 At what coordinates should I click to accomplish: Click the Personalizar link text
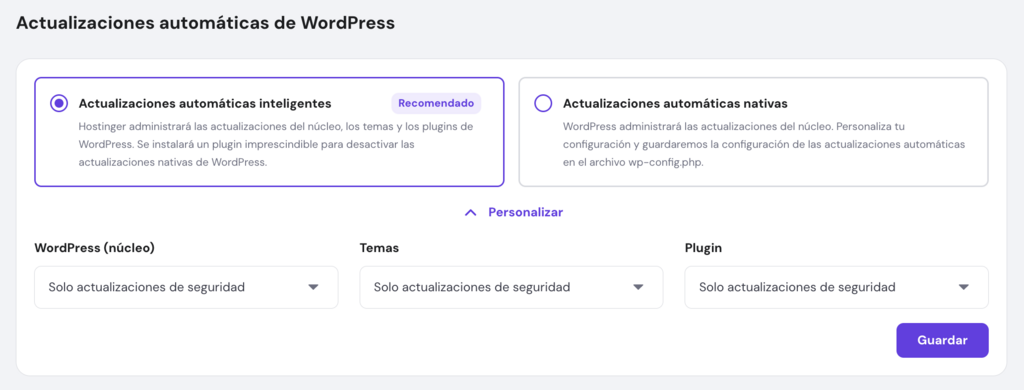pos(526,212)
